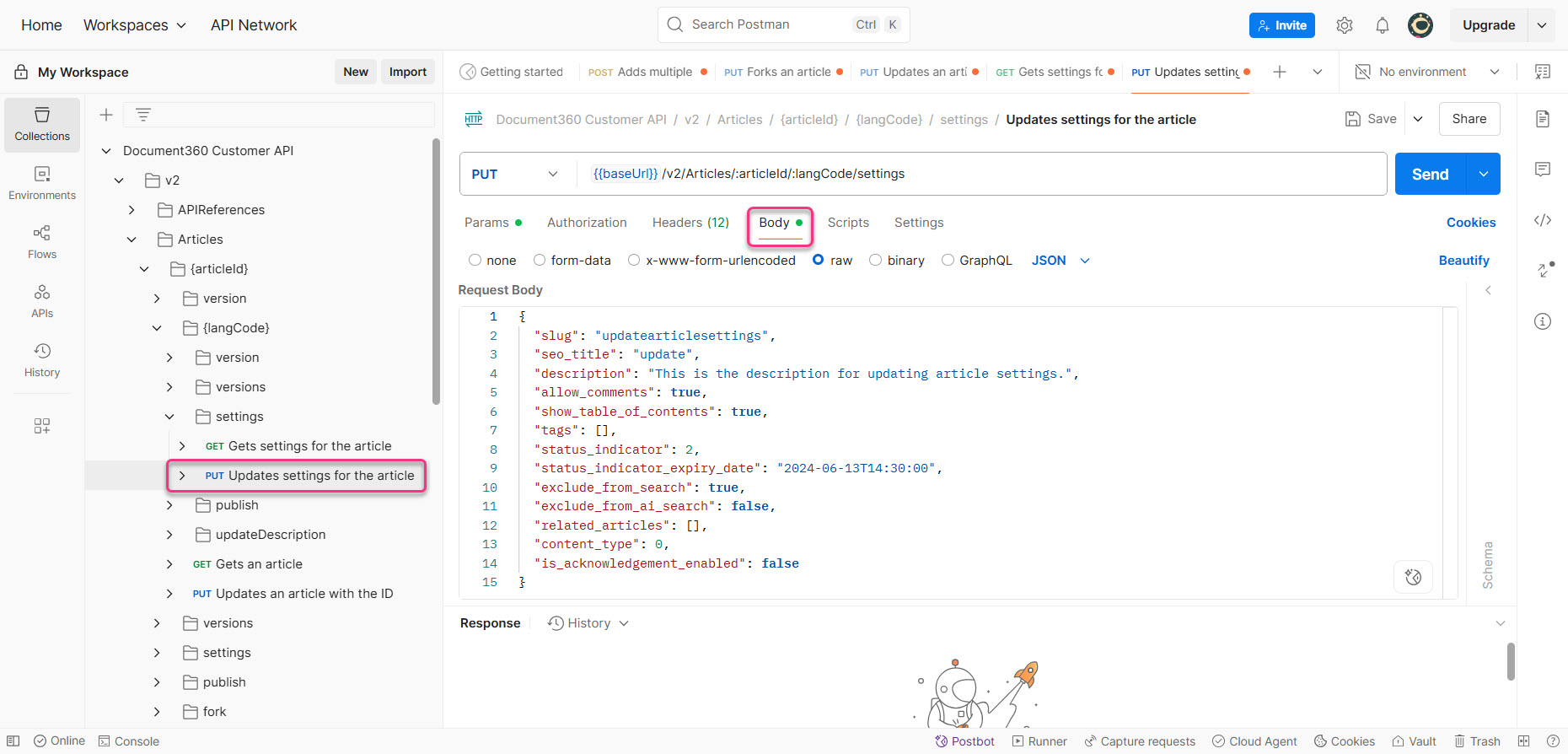
Task: Open Capture requests in status bar
Action: click(x=1140, y=741)
